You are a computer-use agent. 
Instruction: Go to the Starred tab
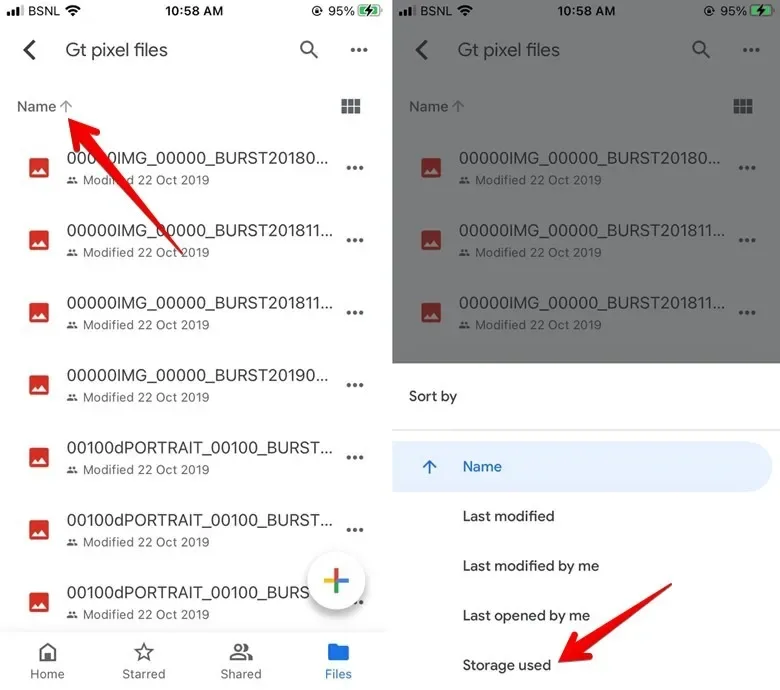[144, 661]
